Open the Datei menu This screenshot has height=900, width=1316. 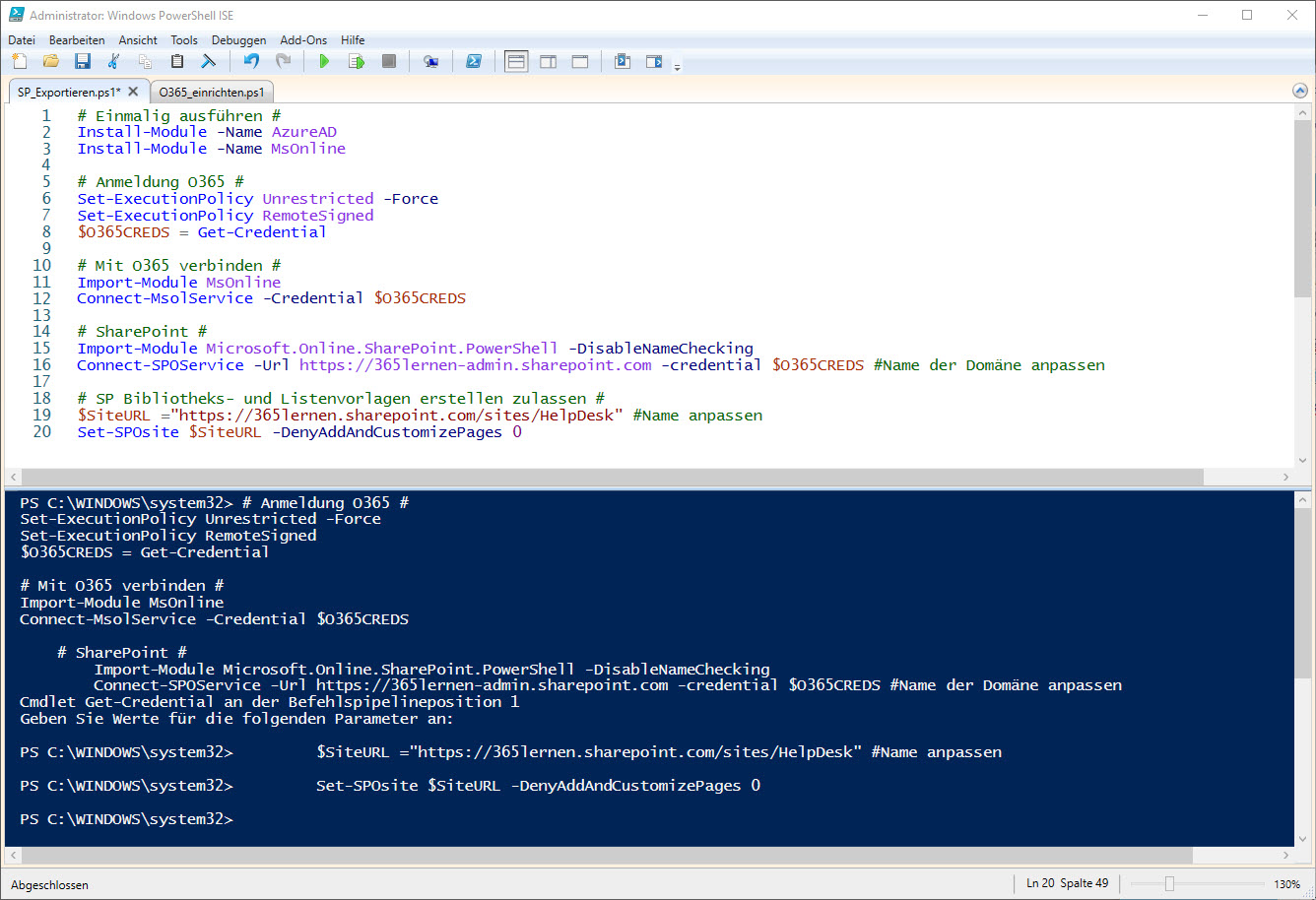pos(22,40)
